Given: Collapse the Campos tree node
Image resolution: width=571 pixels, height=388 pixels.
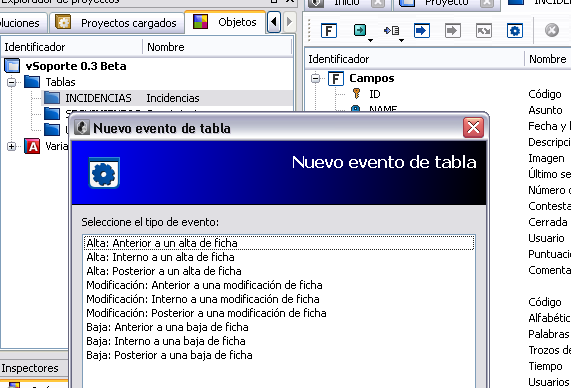Looking at the screenshot, I should coord(315,78).
